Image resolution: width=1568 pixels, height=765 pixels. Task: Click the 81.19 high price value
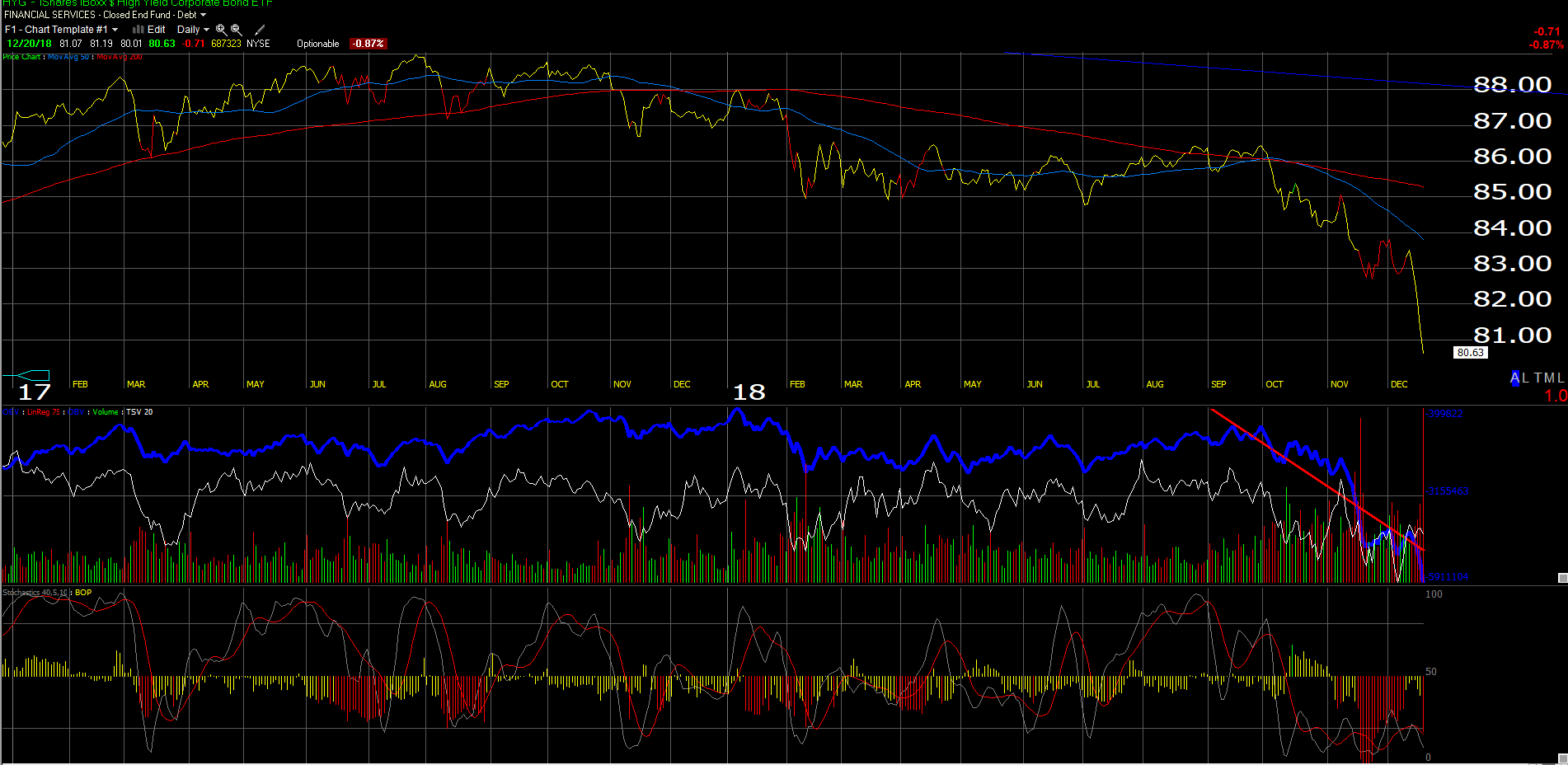point(101,44)
